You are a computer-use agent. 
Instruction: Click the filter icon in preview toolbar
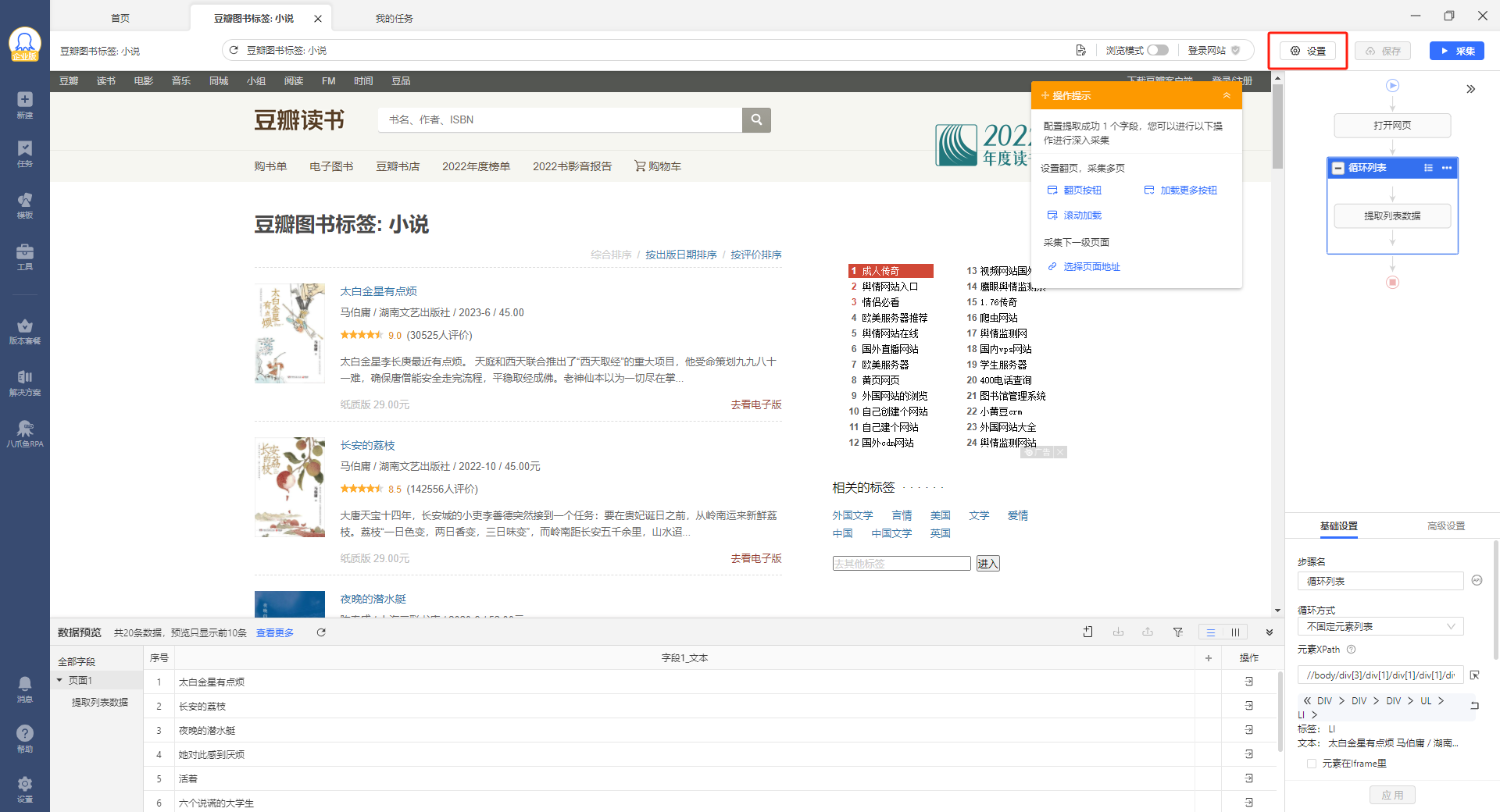pyautogui.click(x=1178, y=632)
